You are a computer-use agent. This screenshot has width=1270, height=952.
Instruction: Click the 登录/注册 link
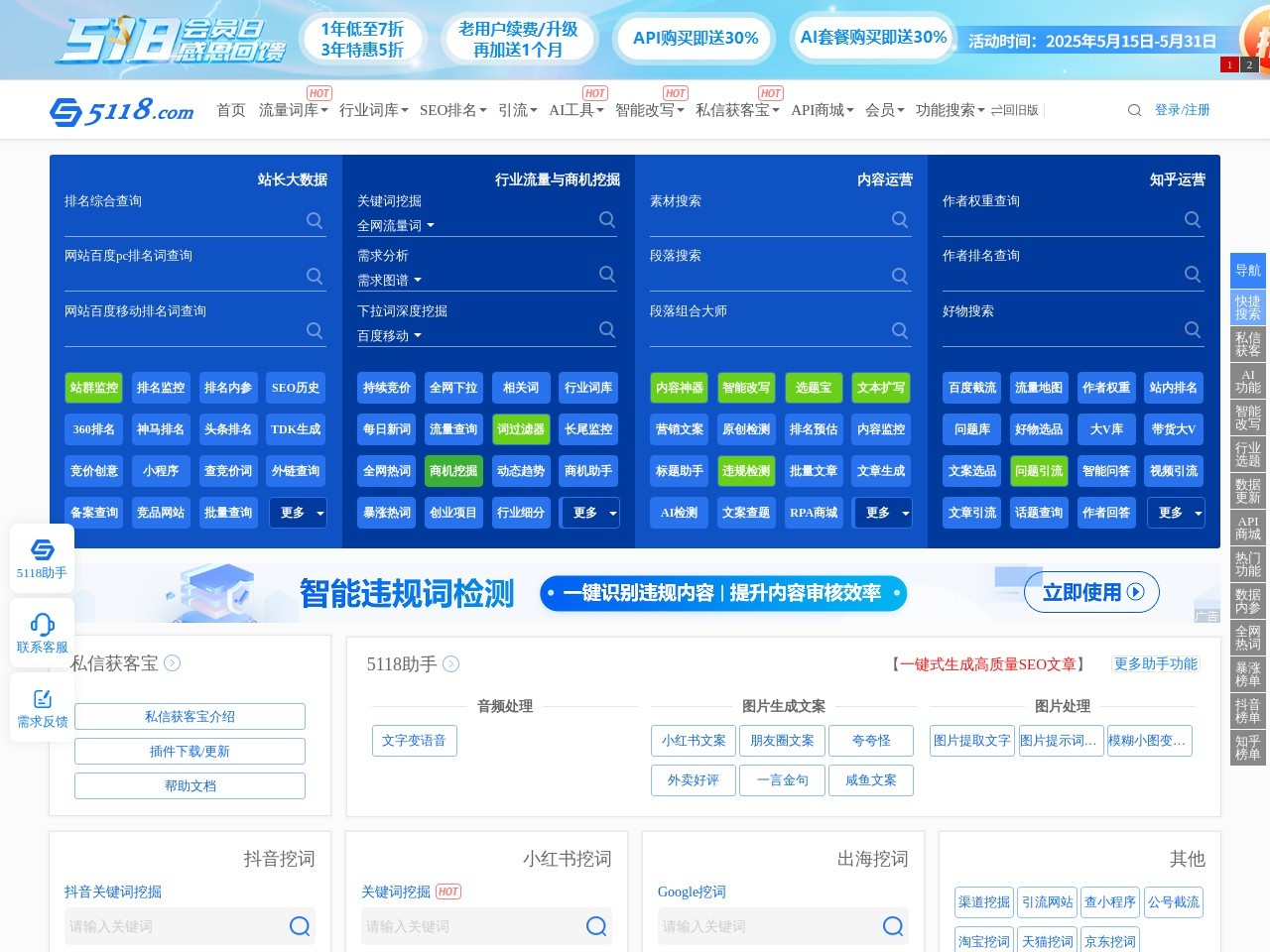click(x=1183, y=110)
